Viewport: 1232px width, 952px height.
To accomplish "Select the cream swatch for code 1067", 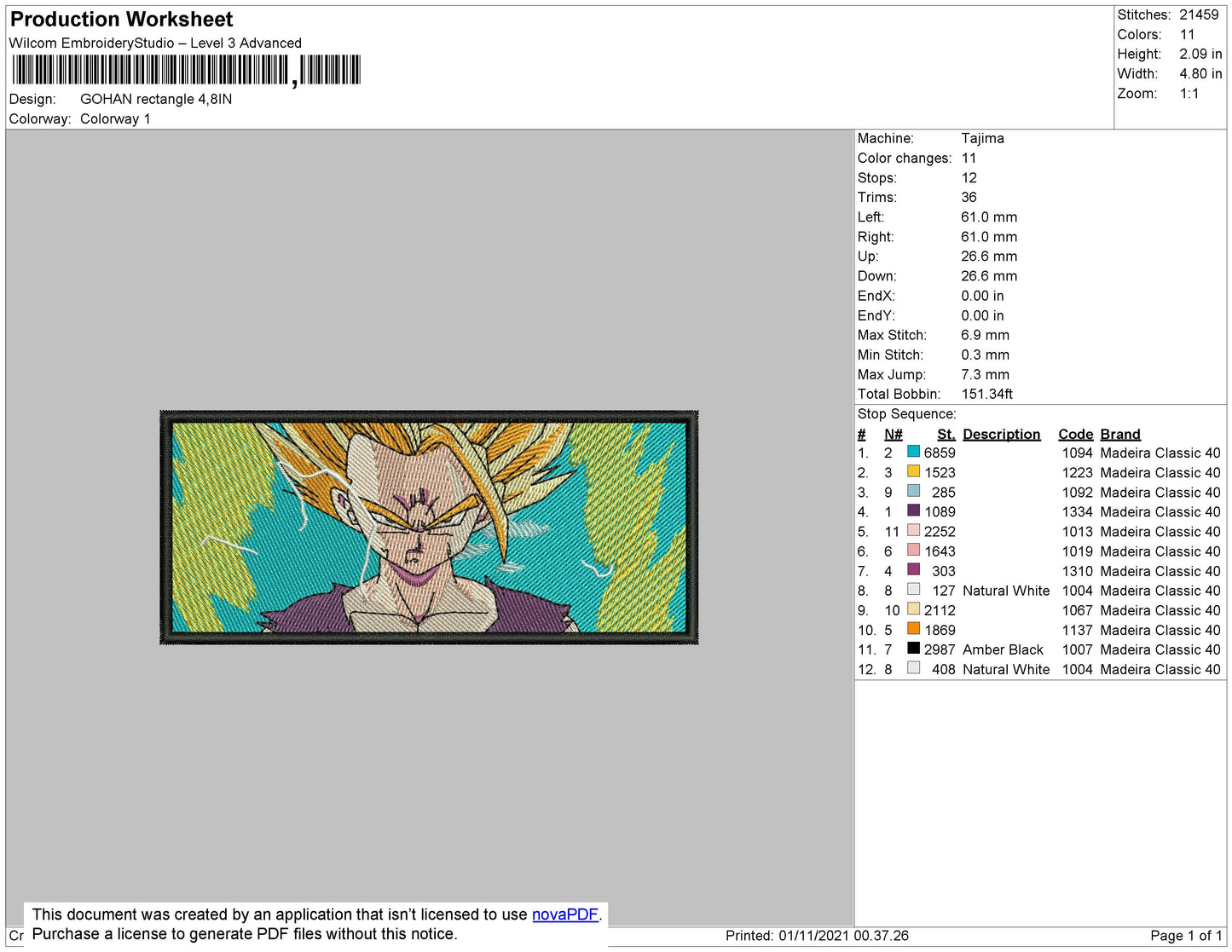I will [913, 609].
